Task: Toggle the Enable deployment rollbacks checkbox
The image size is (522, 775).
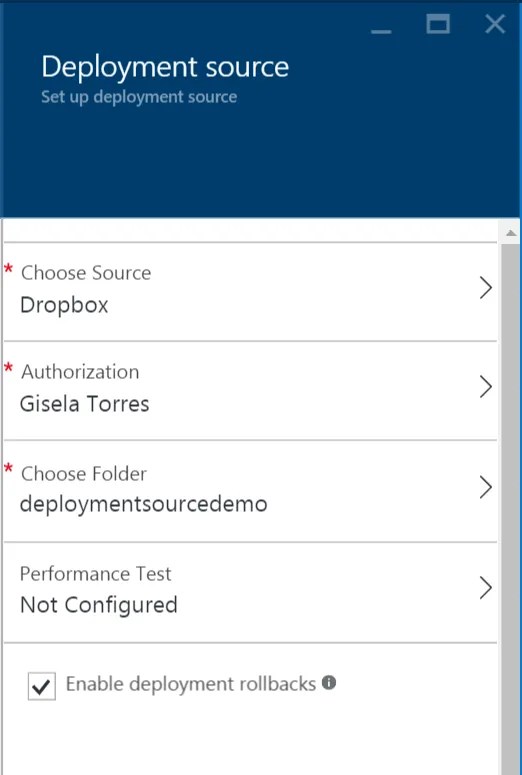Action: (x=42, y=686)
